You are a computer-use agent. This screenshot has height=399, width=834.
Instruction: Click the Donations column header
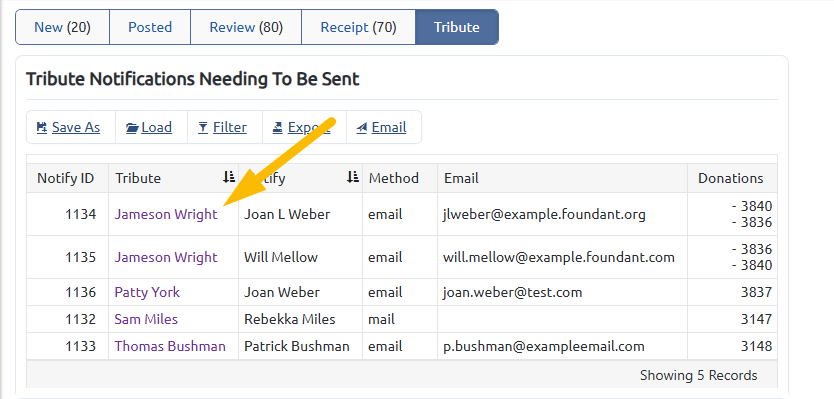[x=730, y=178]
